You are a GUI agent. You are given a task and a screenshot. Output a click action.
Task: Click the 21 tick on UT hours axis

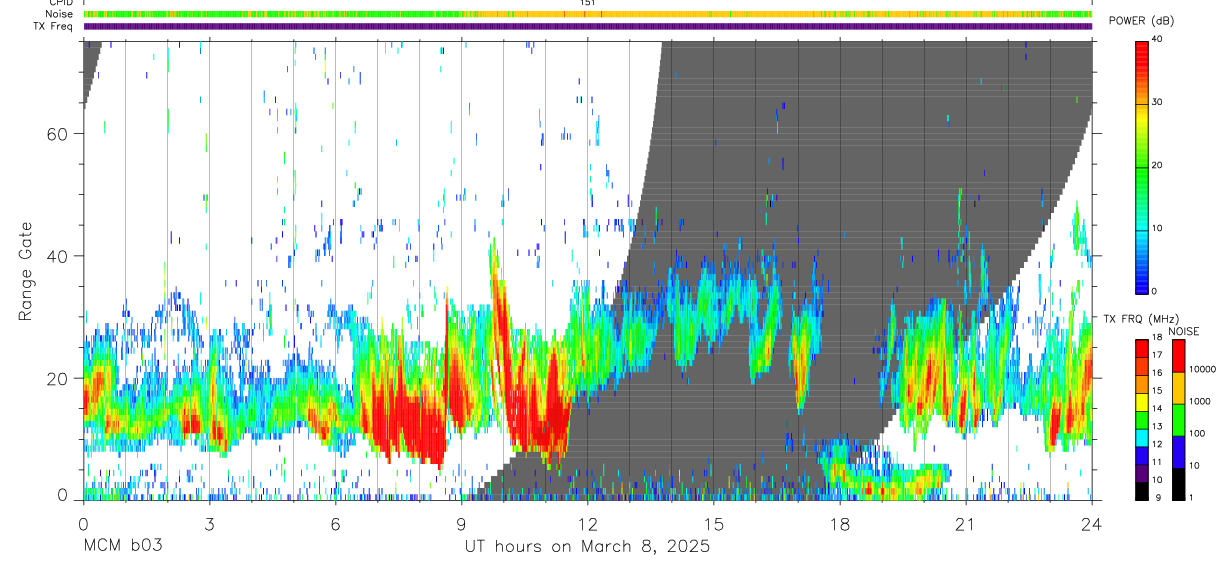coord(965,523)
